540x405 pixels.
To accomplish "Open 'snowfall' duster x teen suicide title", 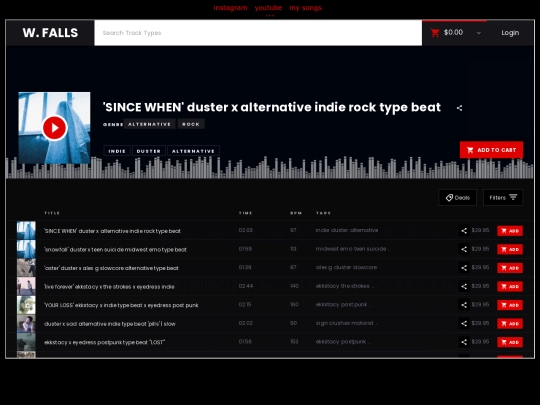I will tap(115, 250).
